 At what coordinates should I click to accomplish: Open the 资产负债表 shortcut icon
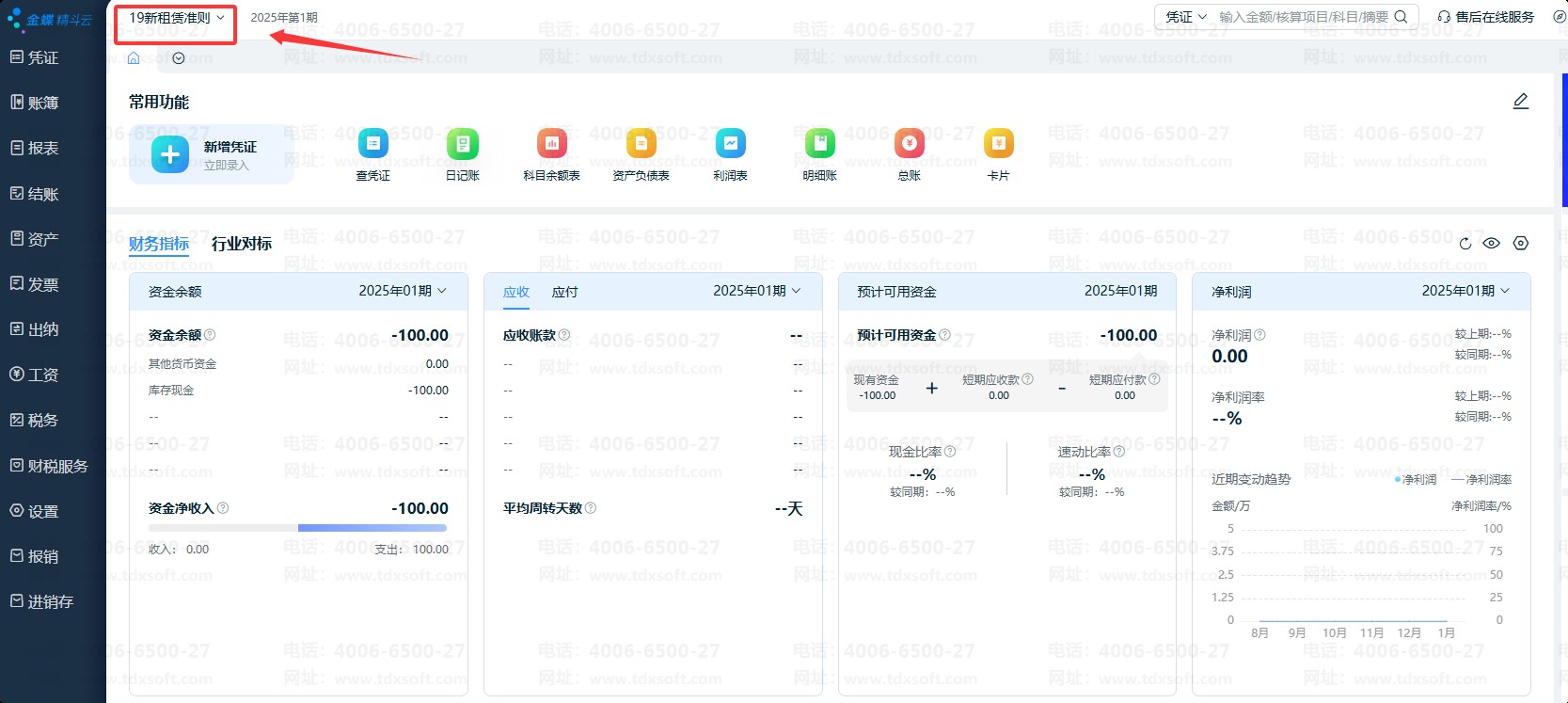641,144
